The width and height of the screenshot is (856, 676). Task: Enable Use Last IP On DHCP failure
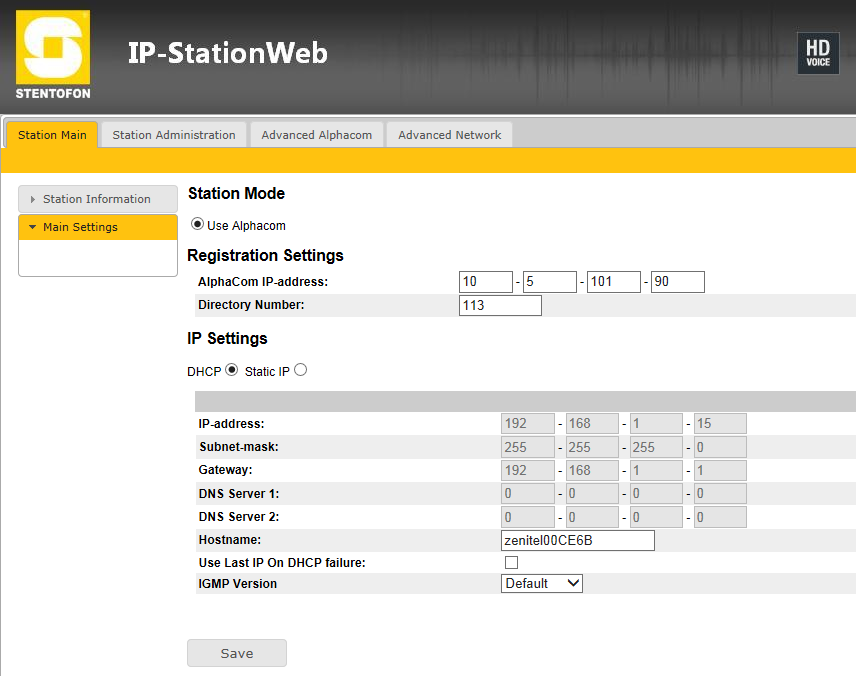tap(511, 563)
